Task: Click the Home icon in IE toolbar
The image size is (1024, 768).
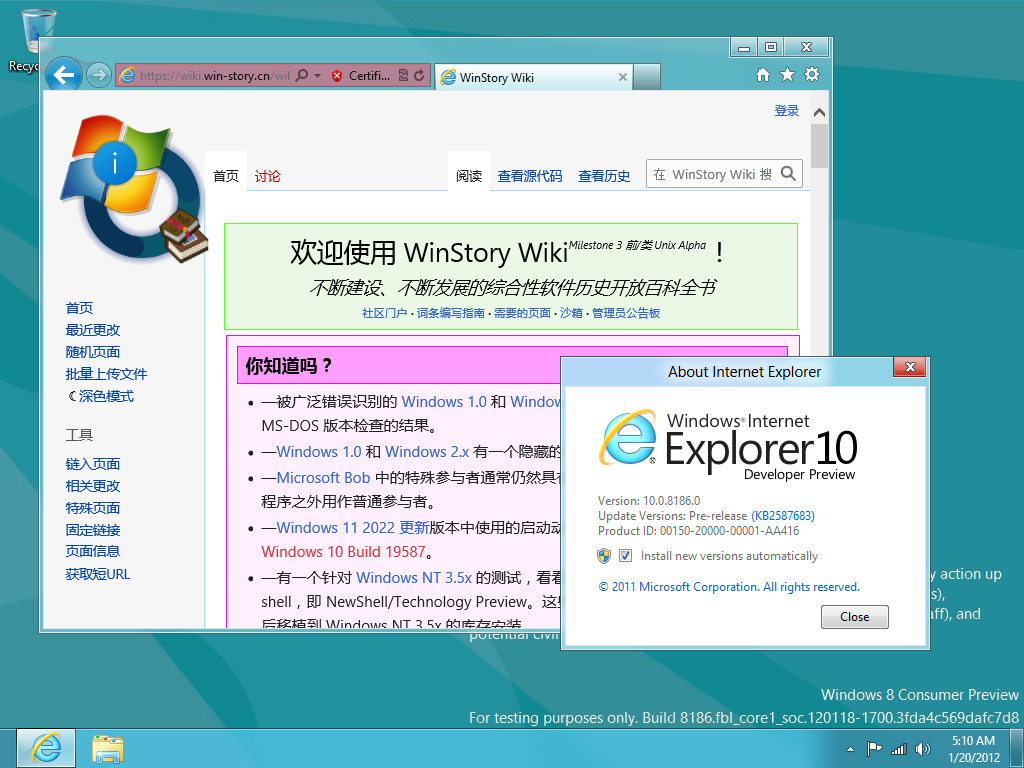Action: [x=763, y=74]
